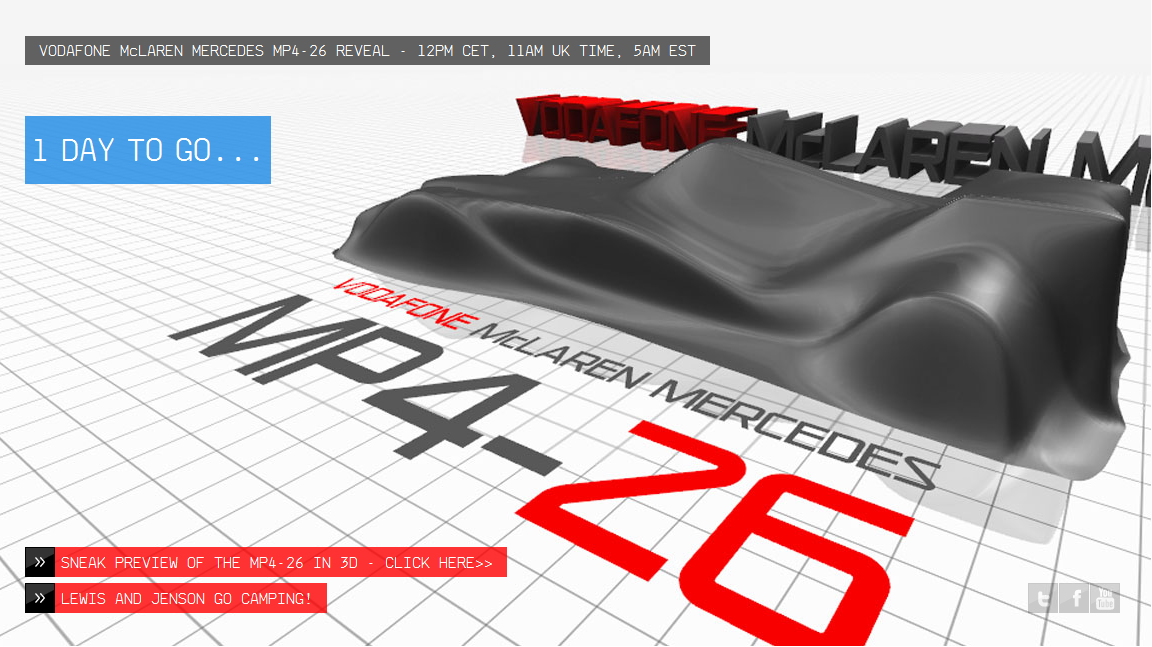Open Lewis and Jenson Go Camping link
This screenshot has width=1152, height=647.
[x=190, y=598]
